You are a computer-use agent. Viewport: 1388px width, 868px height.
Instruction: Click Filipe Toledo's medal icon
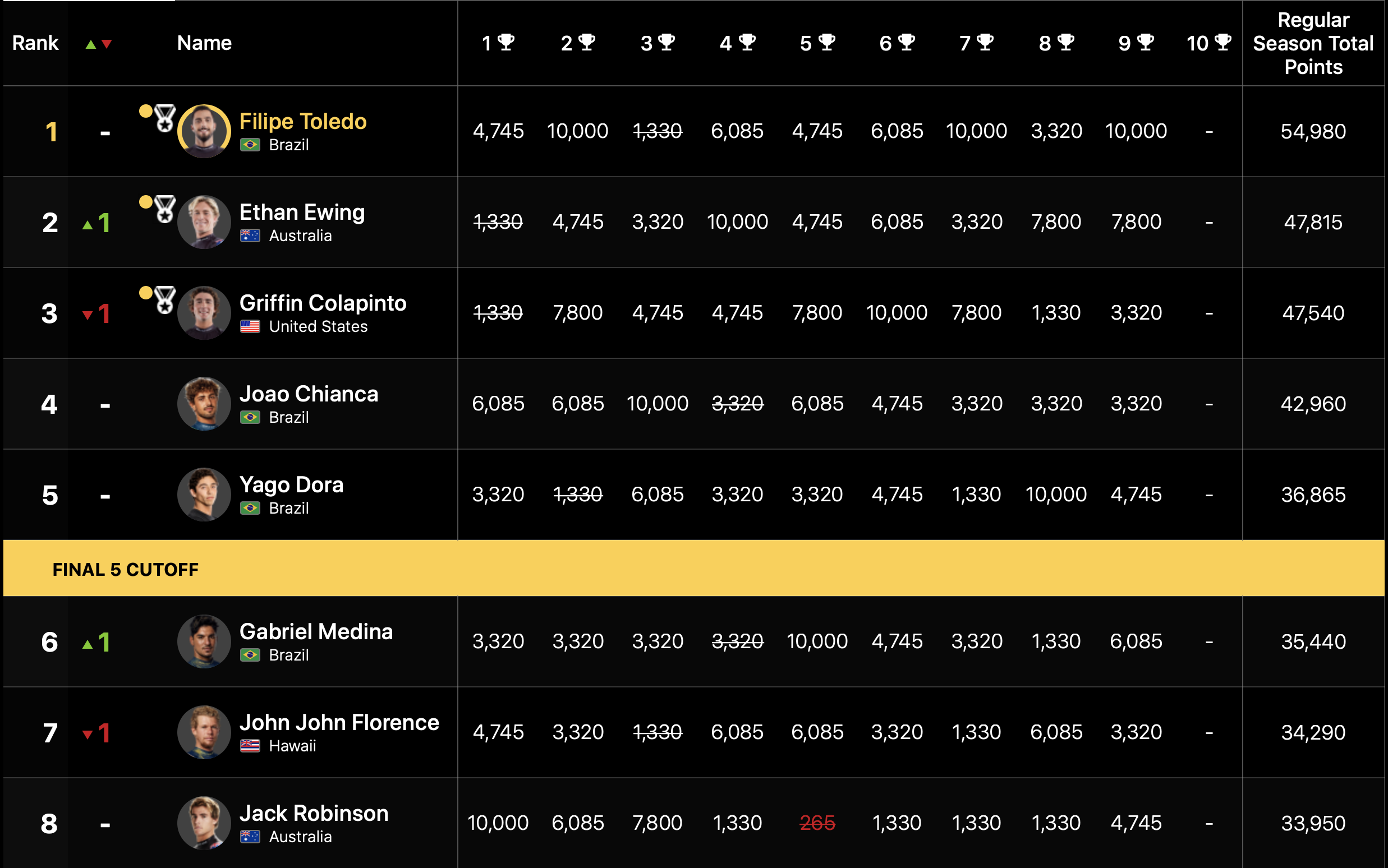click(x=164, y=118)
